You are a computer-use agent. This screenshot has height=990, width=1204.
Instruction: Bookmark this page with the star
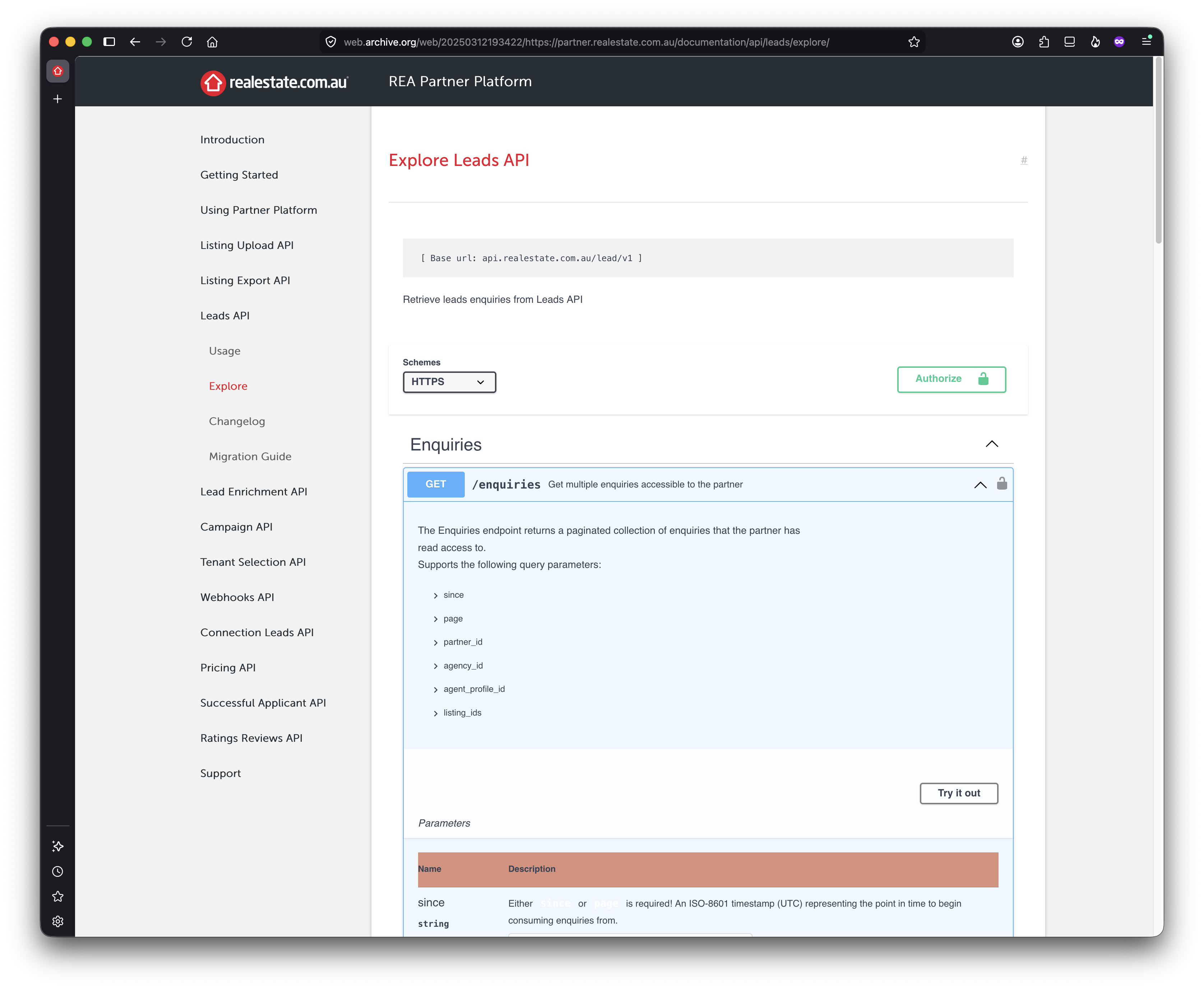point(914,42)
